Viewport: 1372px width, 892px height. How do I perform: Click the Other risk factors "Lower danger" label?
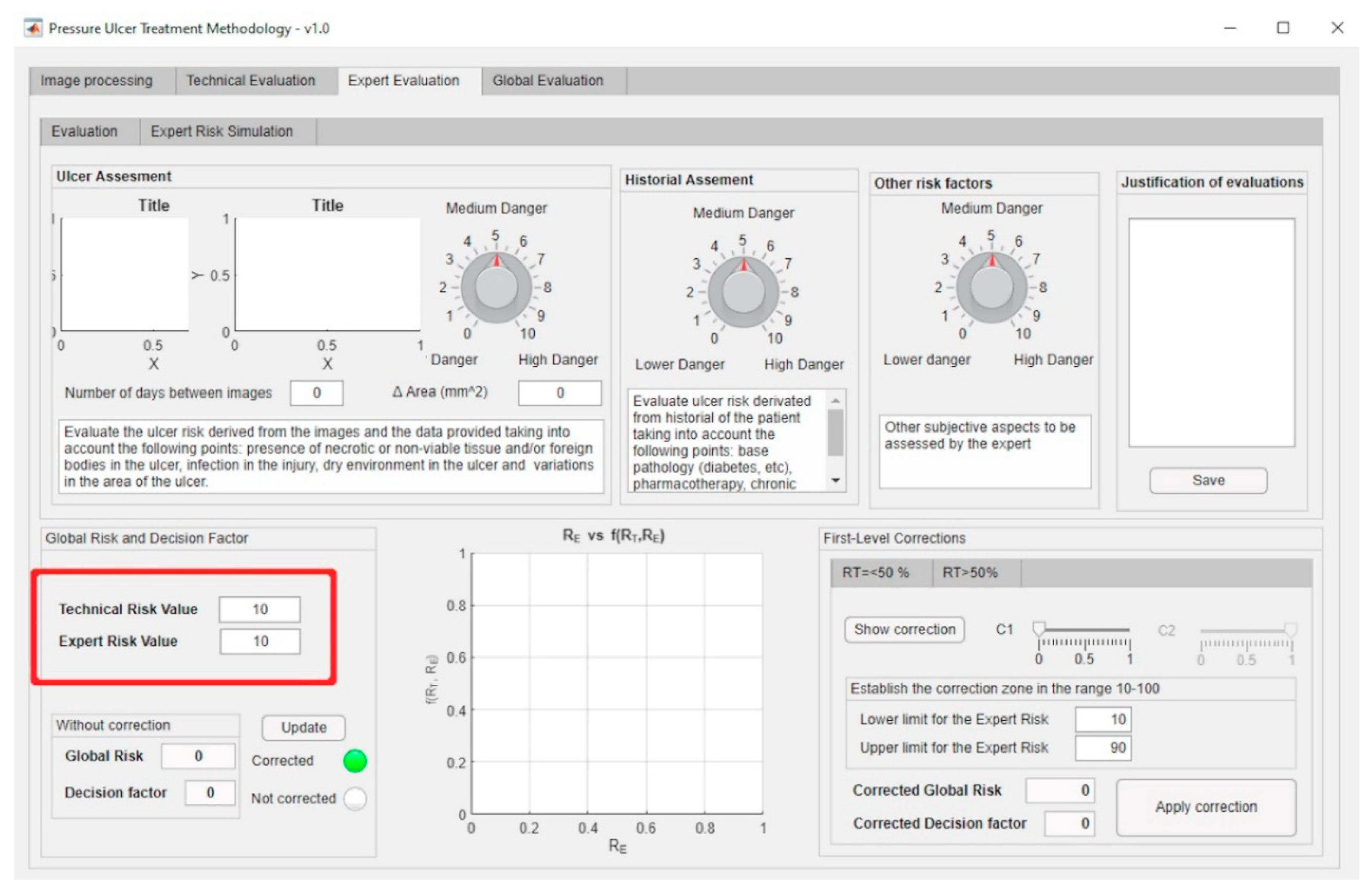[x=927, y=360]
